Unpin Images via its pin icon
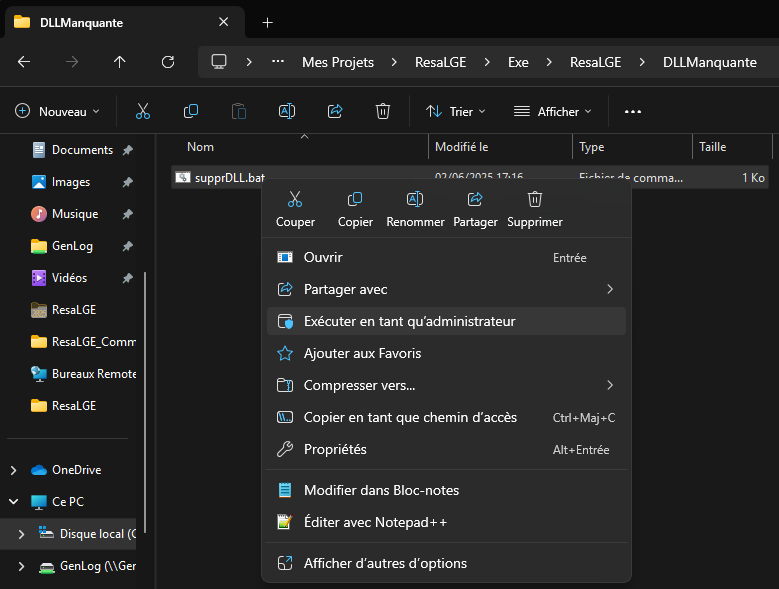 point(128,182)
